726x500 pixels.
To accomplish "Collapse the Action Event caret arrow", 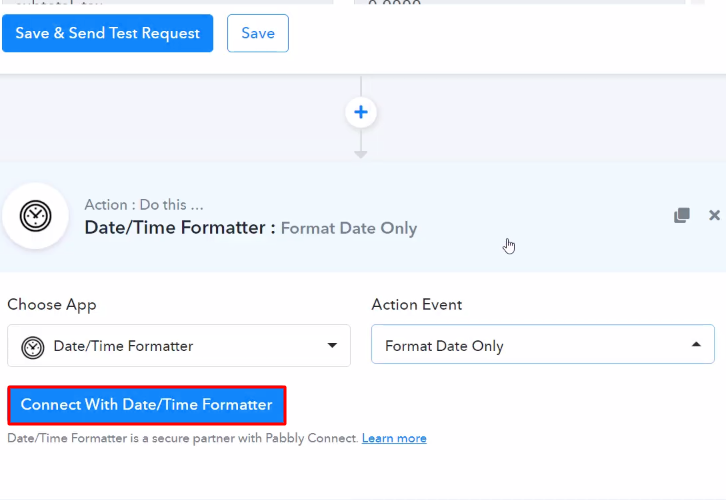I will (x=696, y=344).
